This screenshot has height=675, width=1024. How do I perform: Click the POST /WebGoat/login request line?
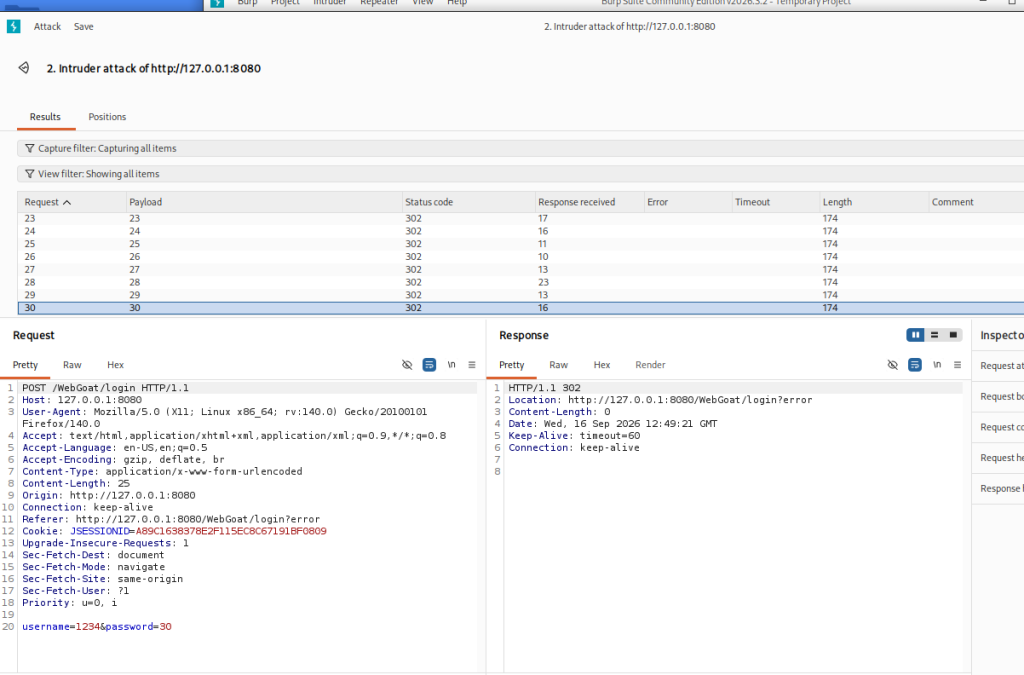coord(105,388)
